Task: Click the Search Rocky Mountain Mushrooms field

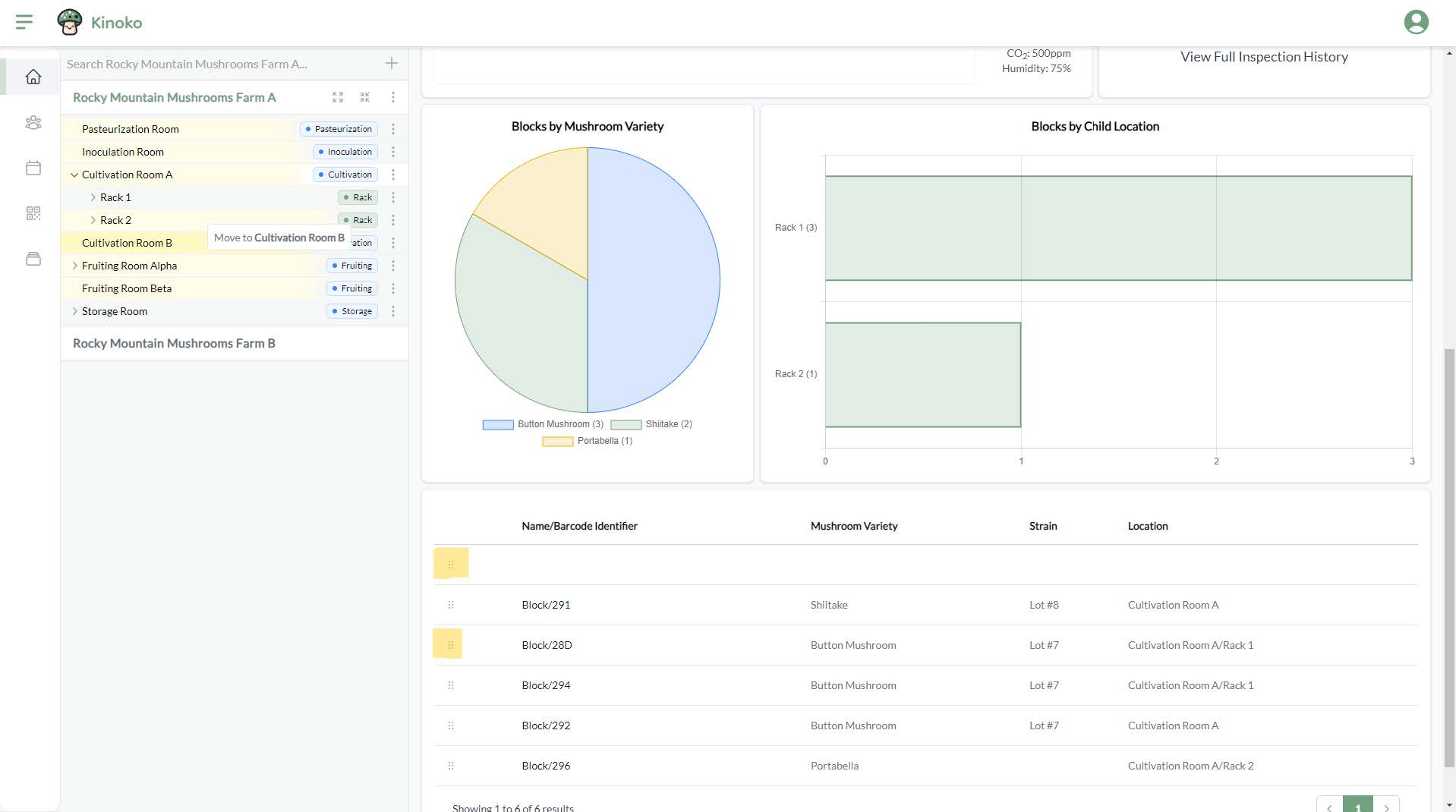Action: [x=220, y=64]
